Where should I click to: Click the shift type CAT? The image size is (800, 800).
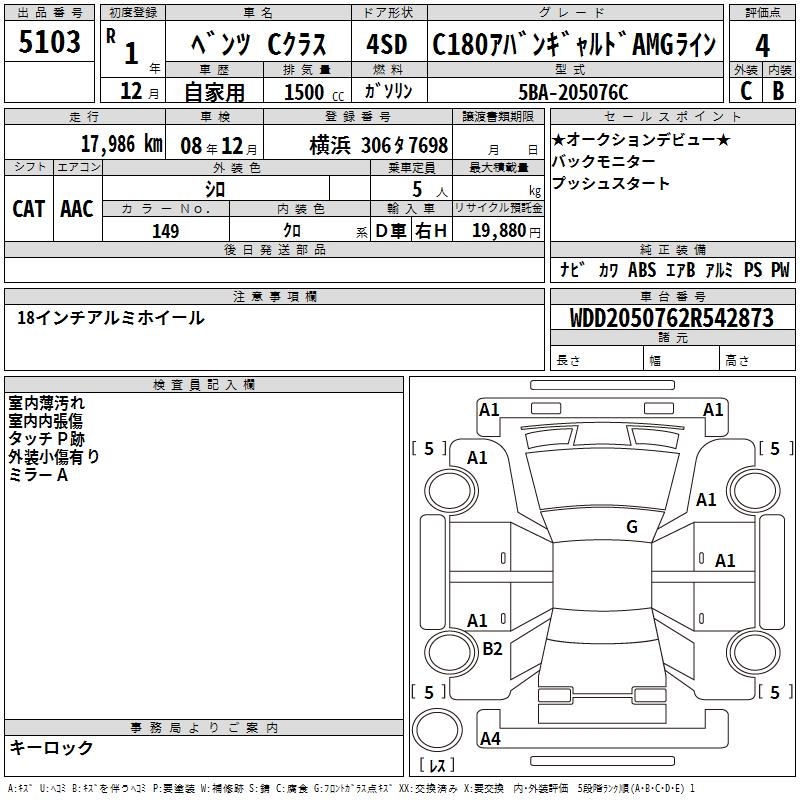29,209
